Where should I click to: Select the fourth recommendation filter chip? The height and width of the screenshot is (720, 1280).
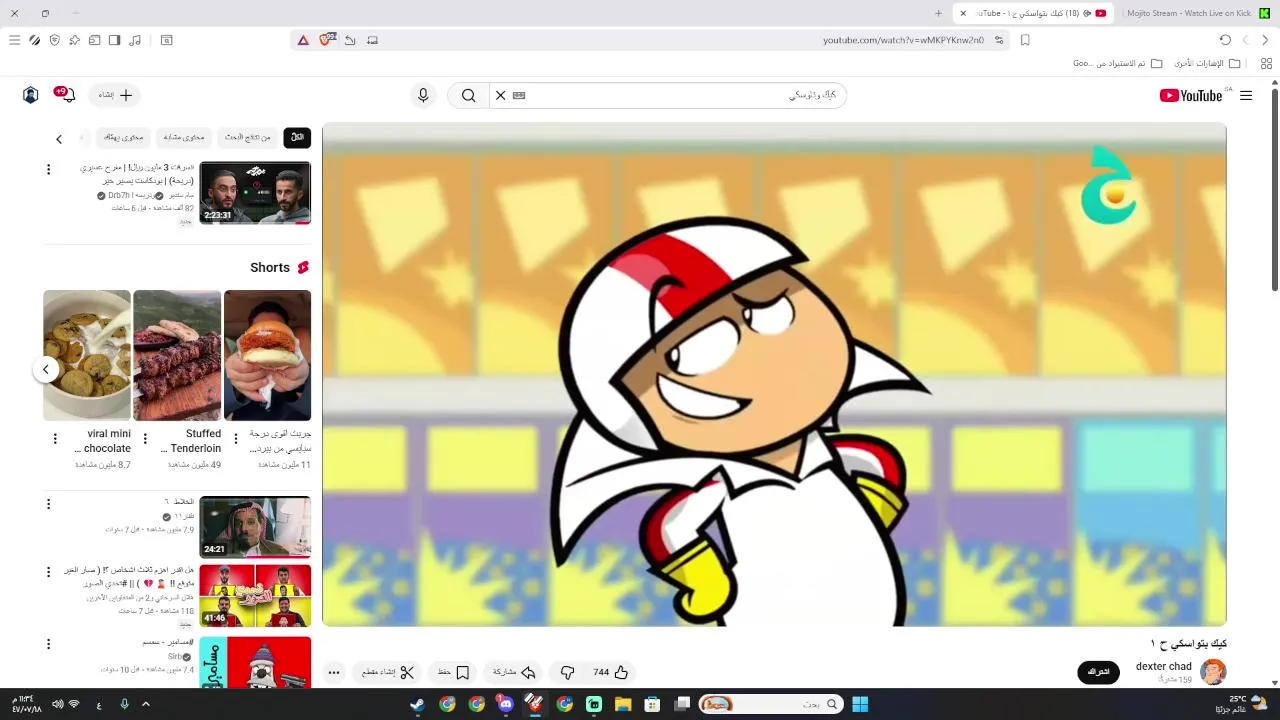124,137
